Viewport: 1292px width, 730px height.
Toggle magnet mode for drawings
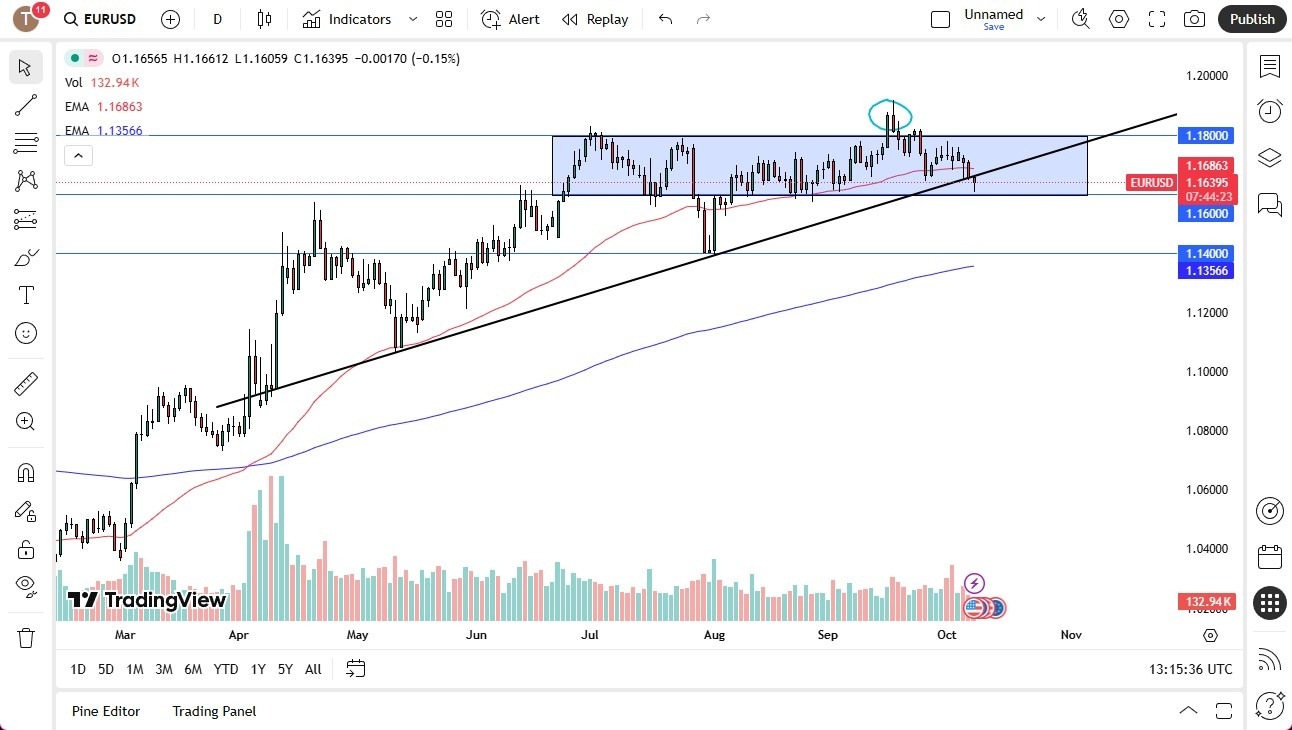coord(25,472)
